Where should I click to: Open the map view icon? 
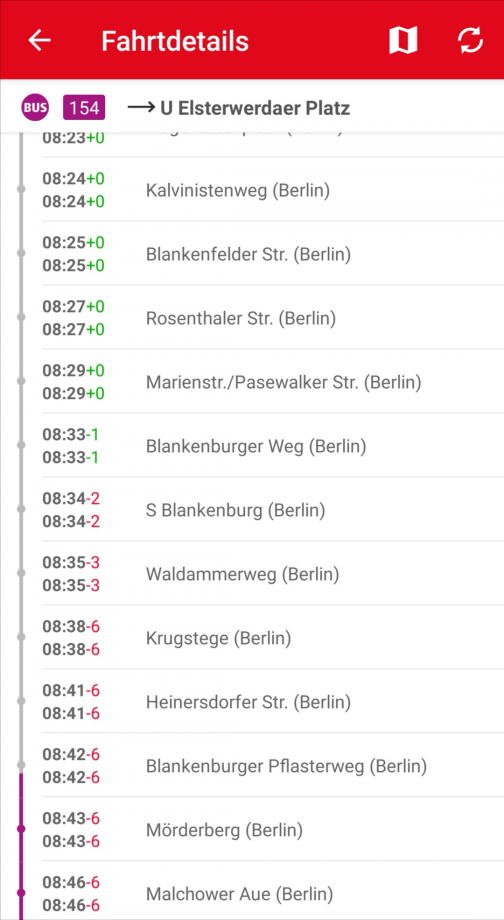[x=403, y=40]
